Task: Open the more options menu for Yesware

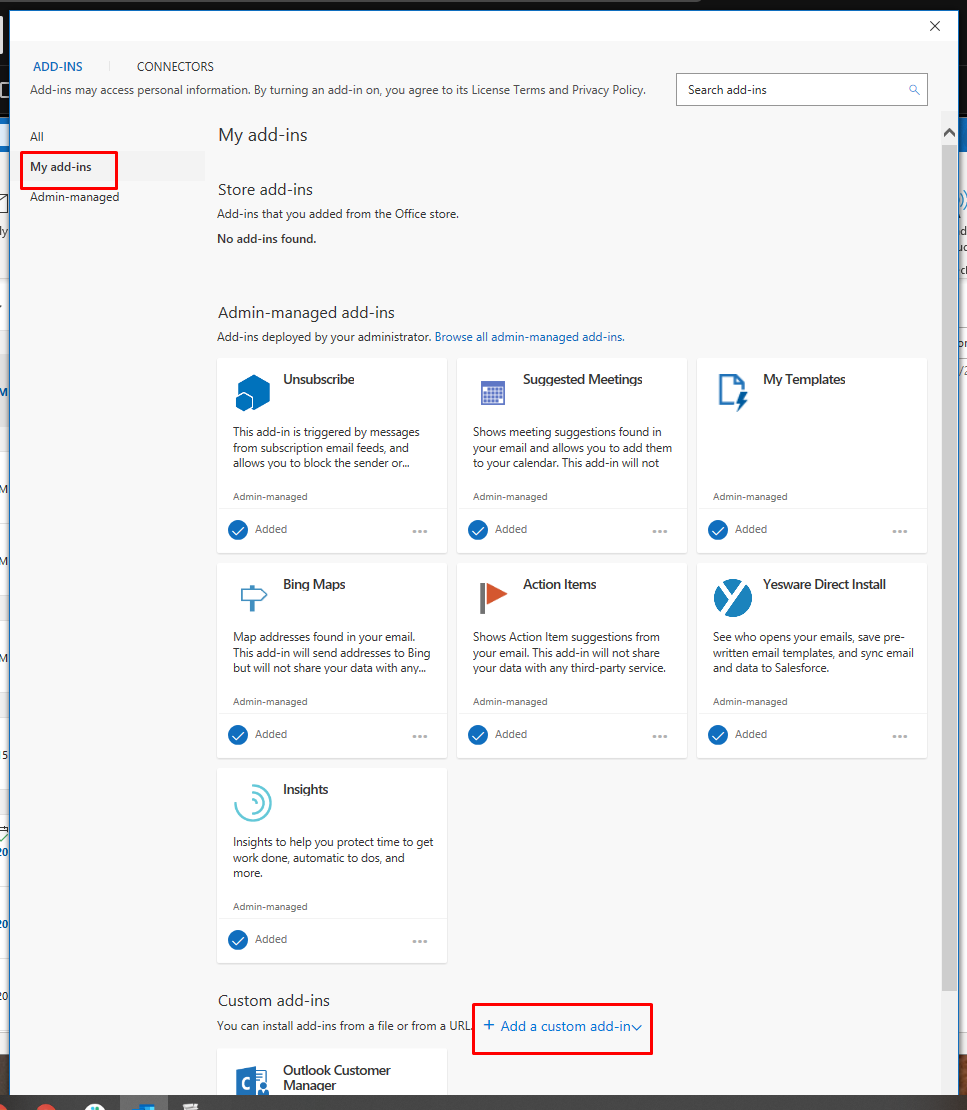Action: 900,737
